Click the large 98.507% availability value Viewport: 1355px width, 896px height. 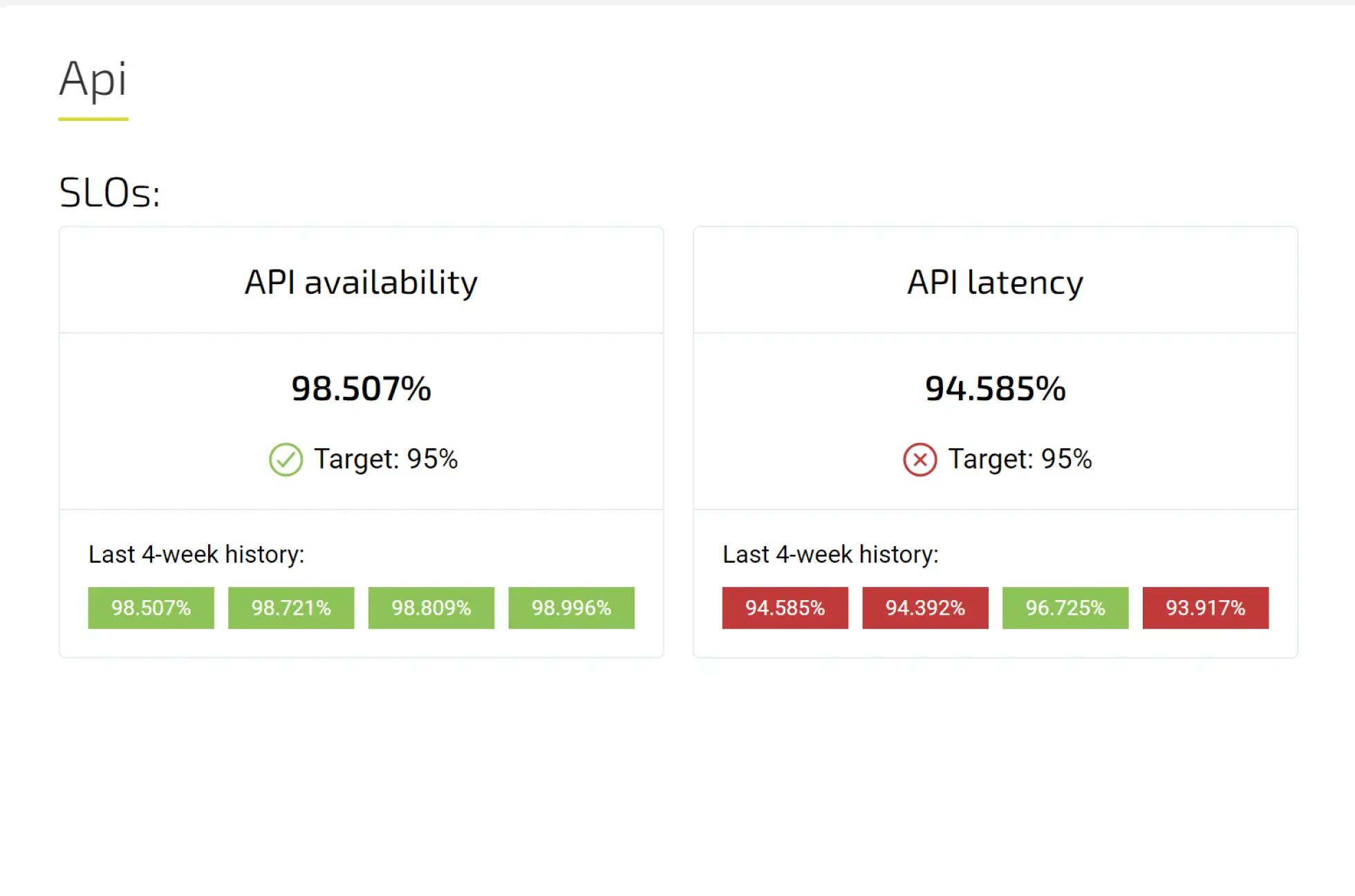pos(361,388)
